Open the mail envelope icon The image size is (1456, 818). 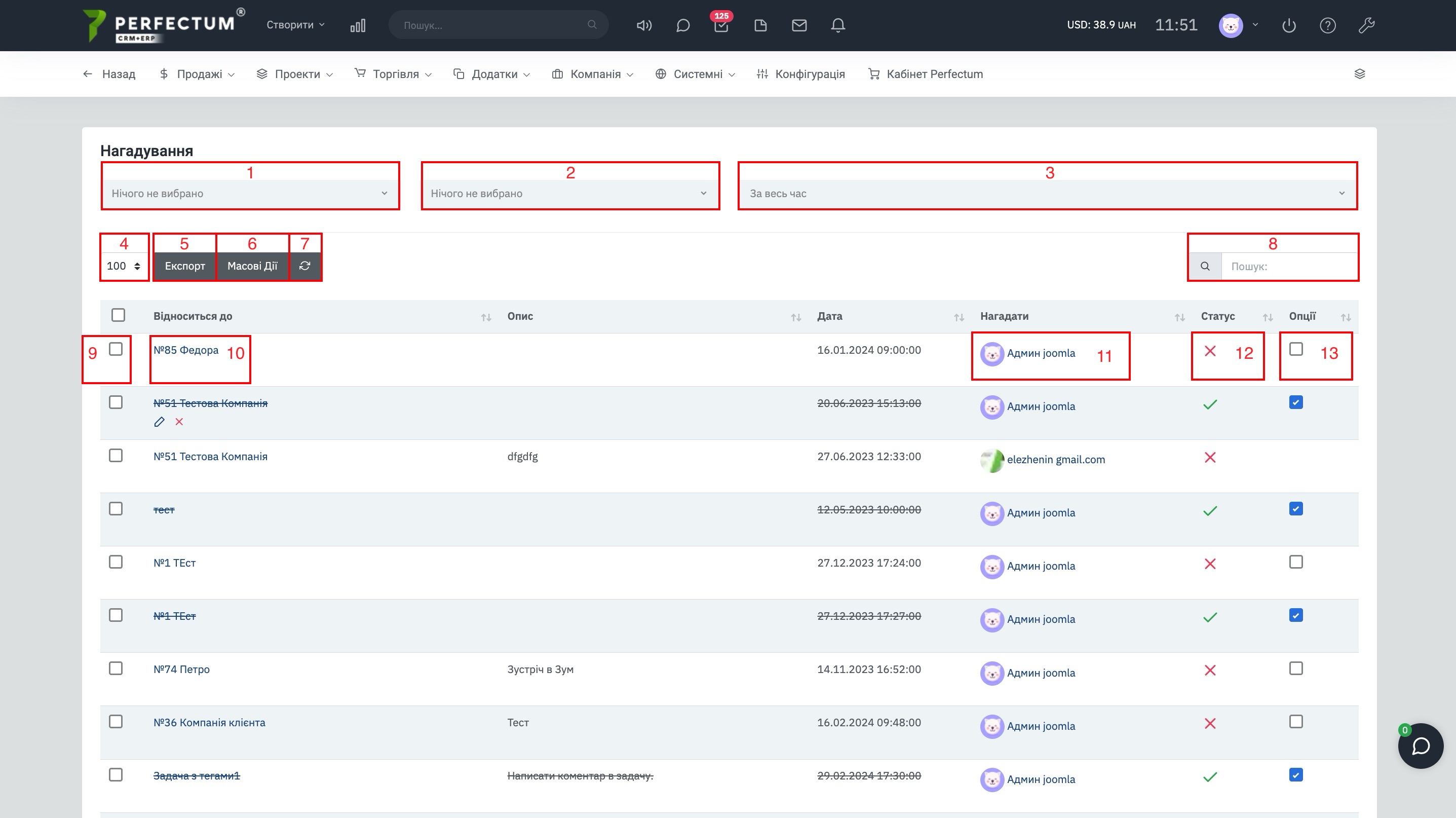(x=798, y=25)
